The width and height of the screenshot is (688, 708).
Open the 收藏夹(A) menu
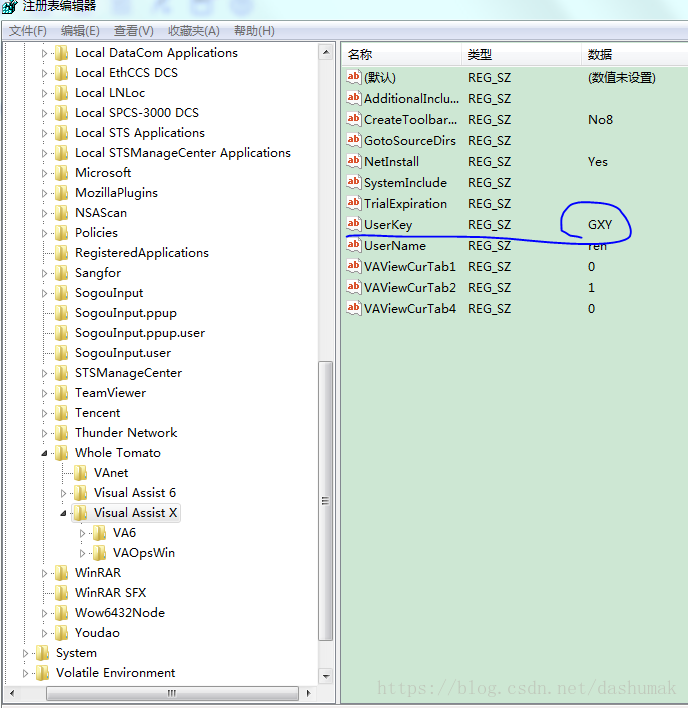click(194, 31)
